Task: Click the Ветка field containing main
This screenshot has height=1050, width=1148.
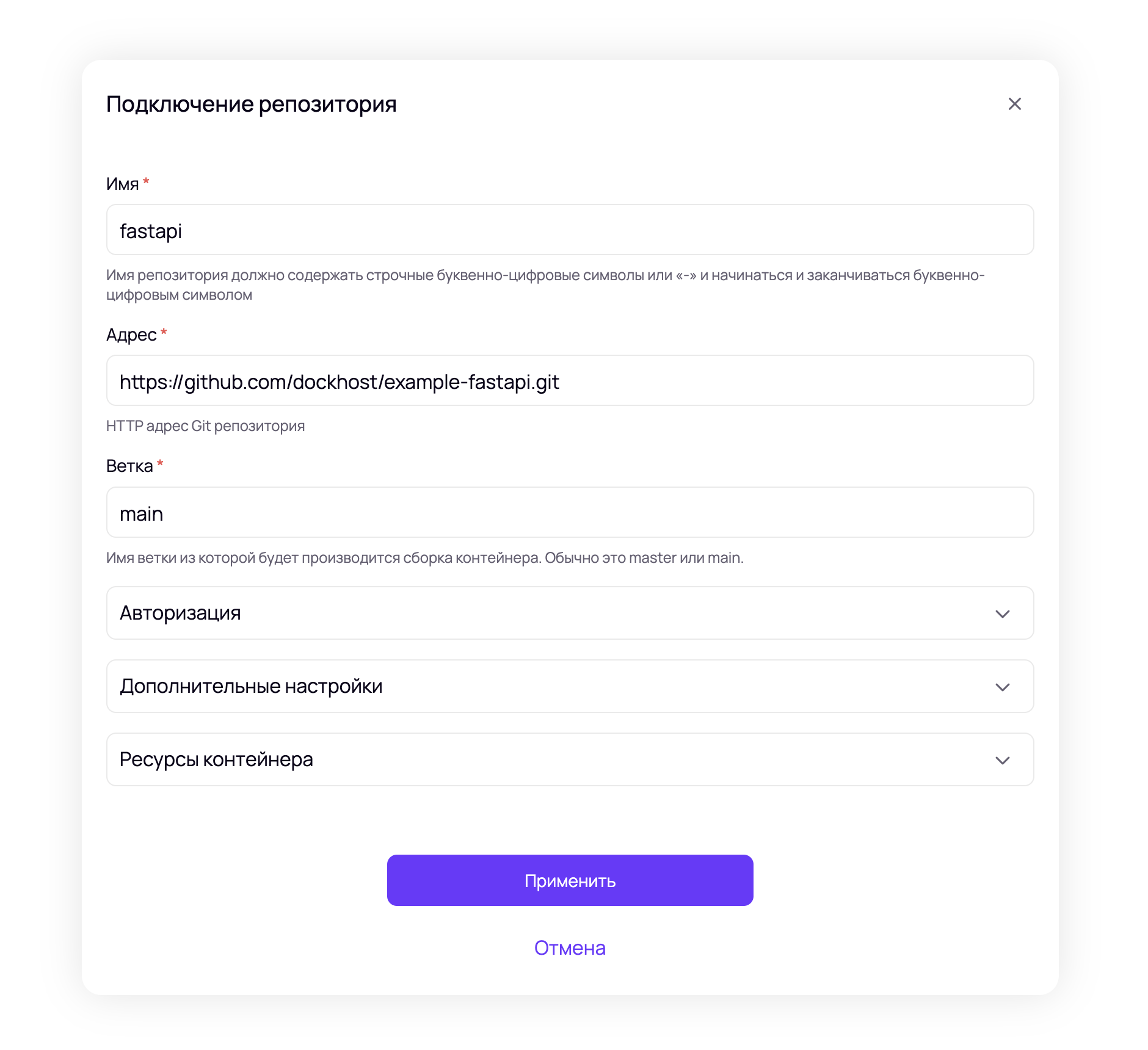Action: (569, 513)
